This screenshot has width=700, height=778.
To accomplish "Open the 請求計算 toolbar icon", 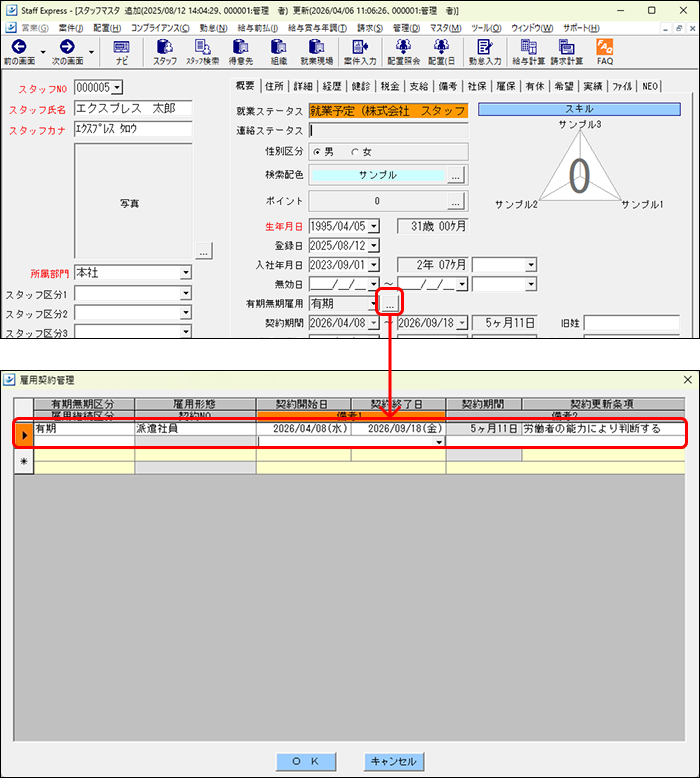I will [567, 52].
